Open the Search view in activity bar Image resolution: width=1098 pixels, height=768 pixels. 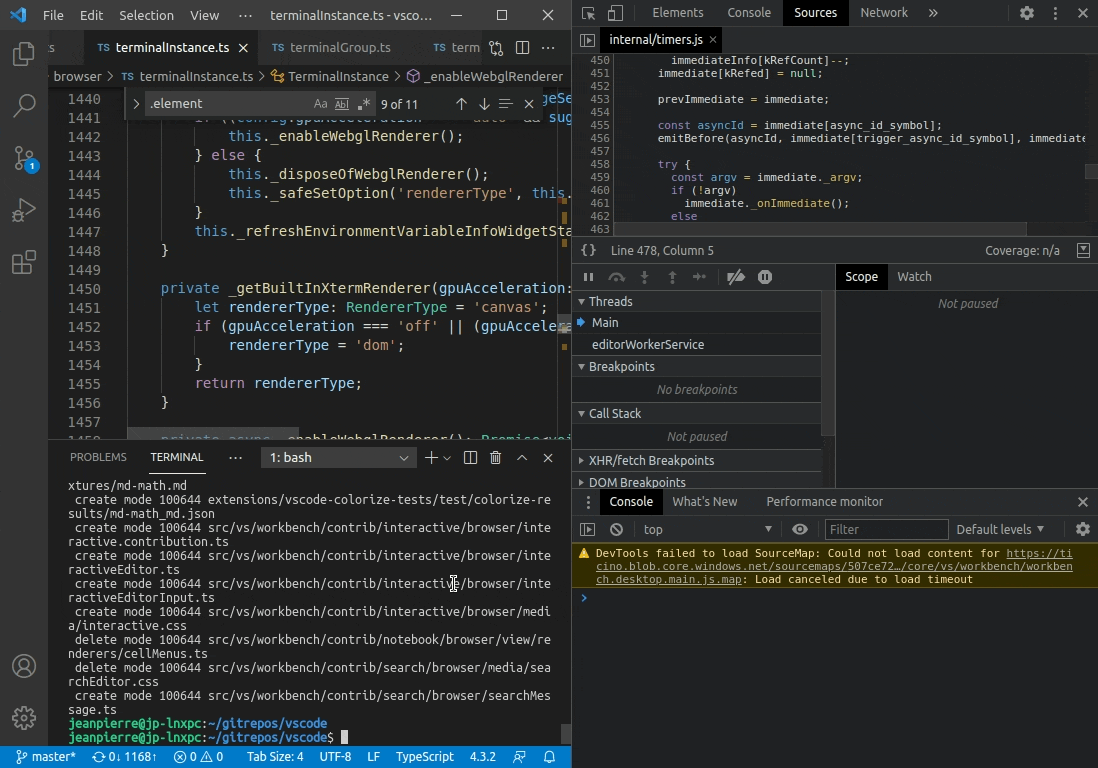click(x=24, y=106)
